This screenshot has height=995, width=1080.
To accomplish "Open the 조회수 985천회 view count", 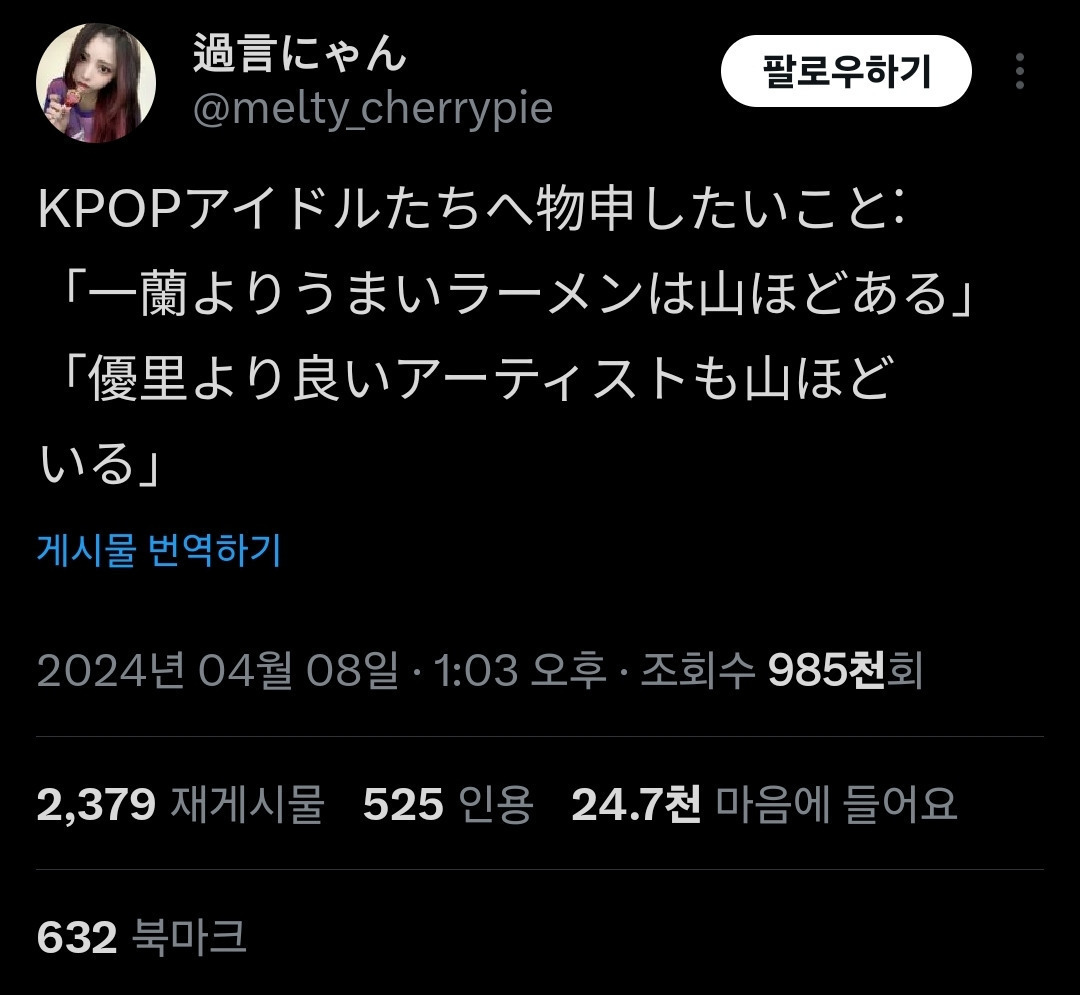I will coord(782,670).
